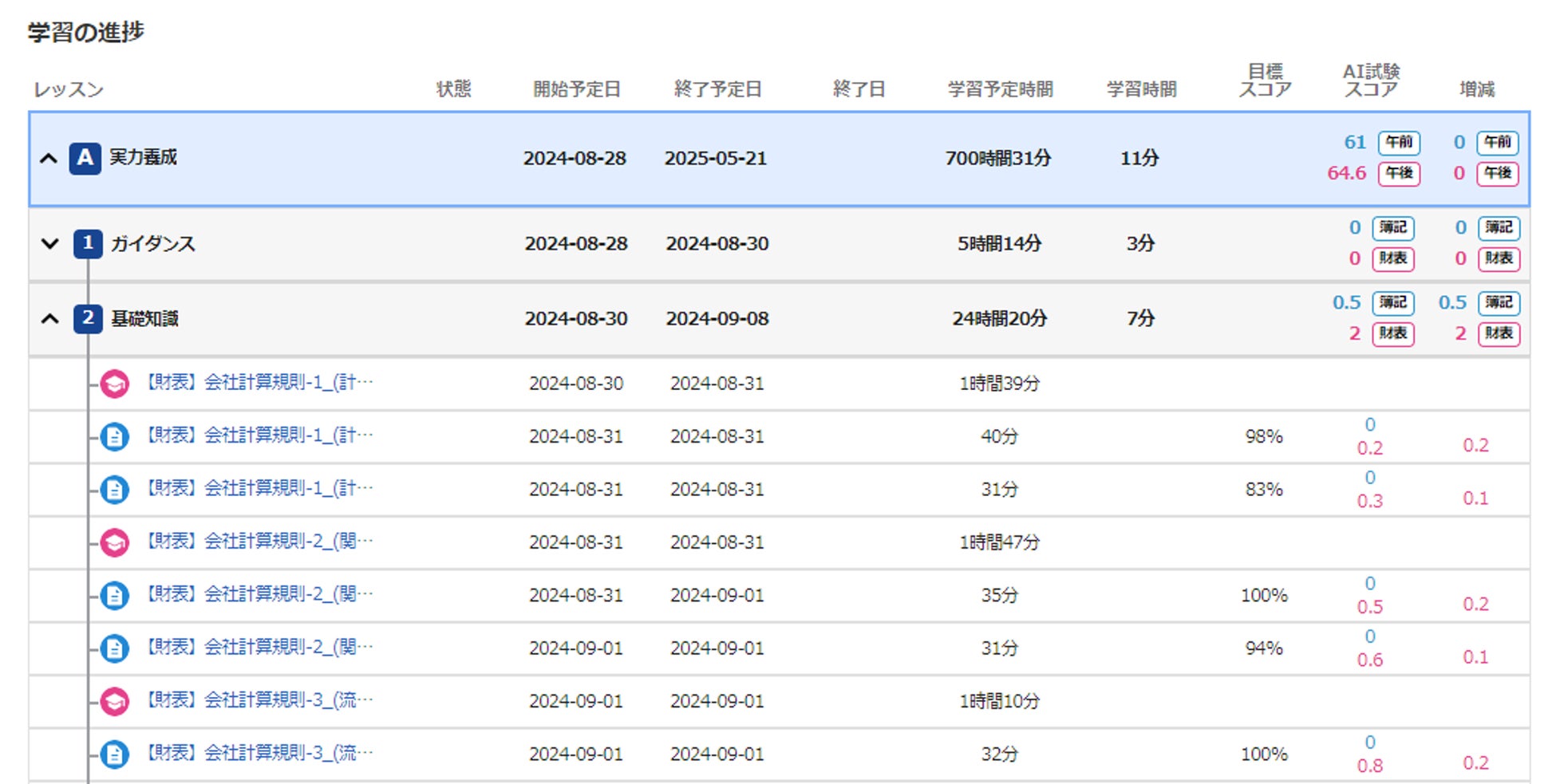Click the 午後 tag next to score 64.6
This screenshot has width=1556, height=784.
coord(1399,173)
